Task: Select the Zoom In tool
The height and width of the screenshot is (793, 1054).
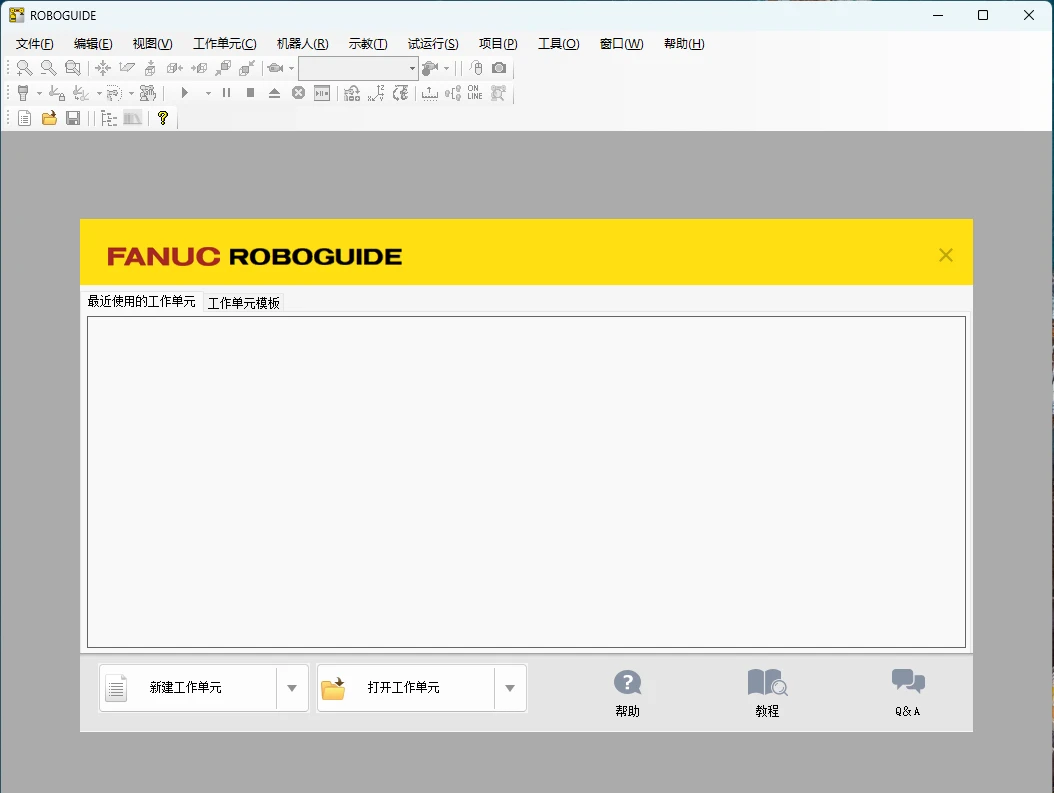Action: (24, 68)
